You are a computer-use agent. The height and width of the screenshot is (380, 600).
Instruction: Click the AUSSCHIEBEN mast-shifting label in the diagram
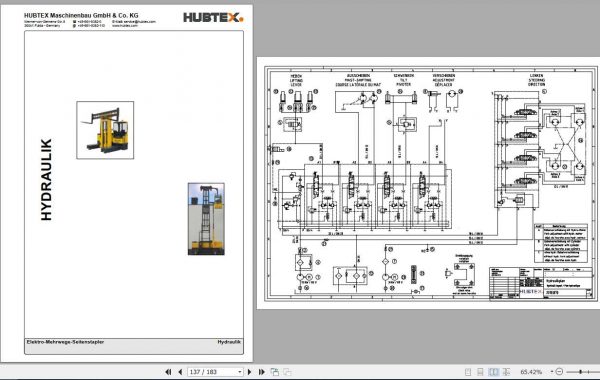pos(358,80)
